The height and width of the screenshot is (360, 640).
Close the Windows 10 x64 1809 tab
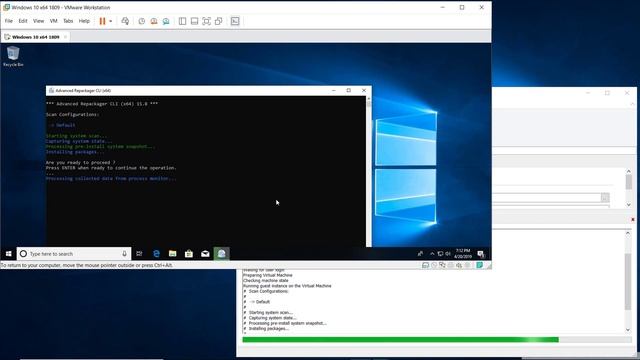65,37
